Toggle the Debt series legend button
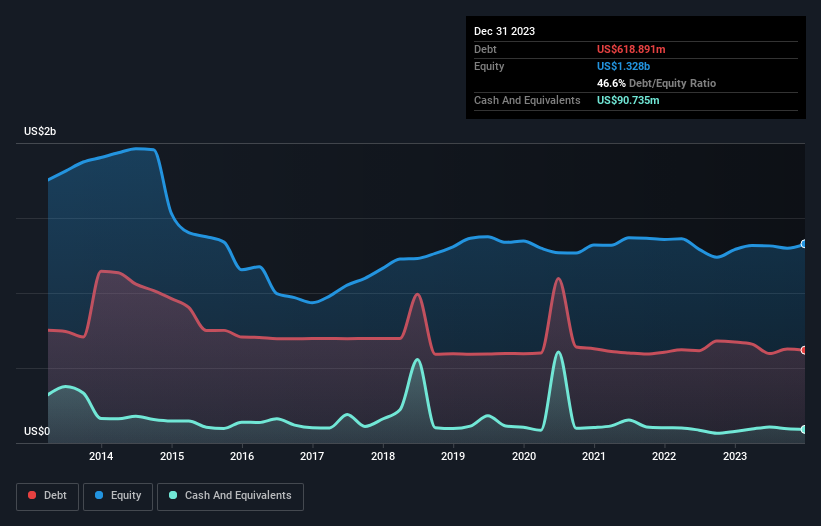The width and height of the screenshot is (821, 526). [48, 496]
